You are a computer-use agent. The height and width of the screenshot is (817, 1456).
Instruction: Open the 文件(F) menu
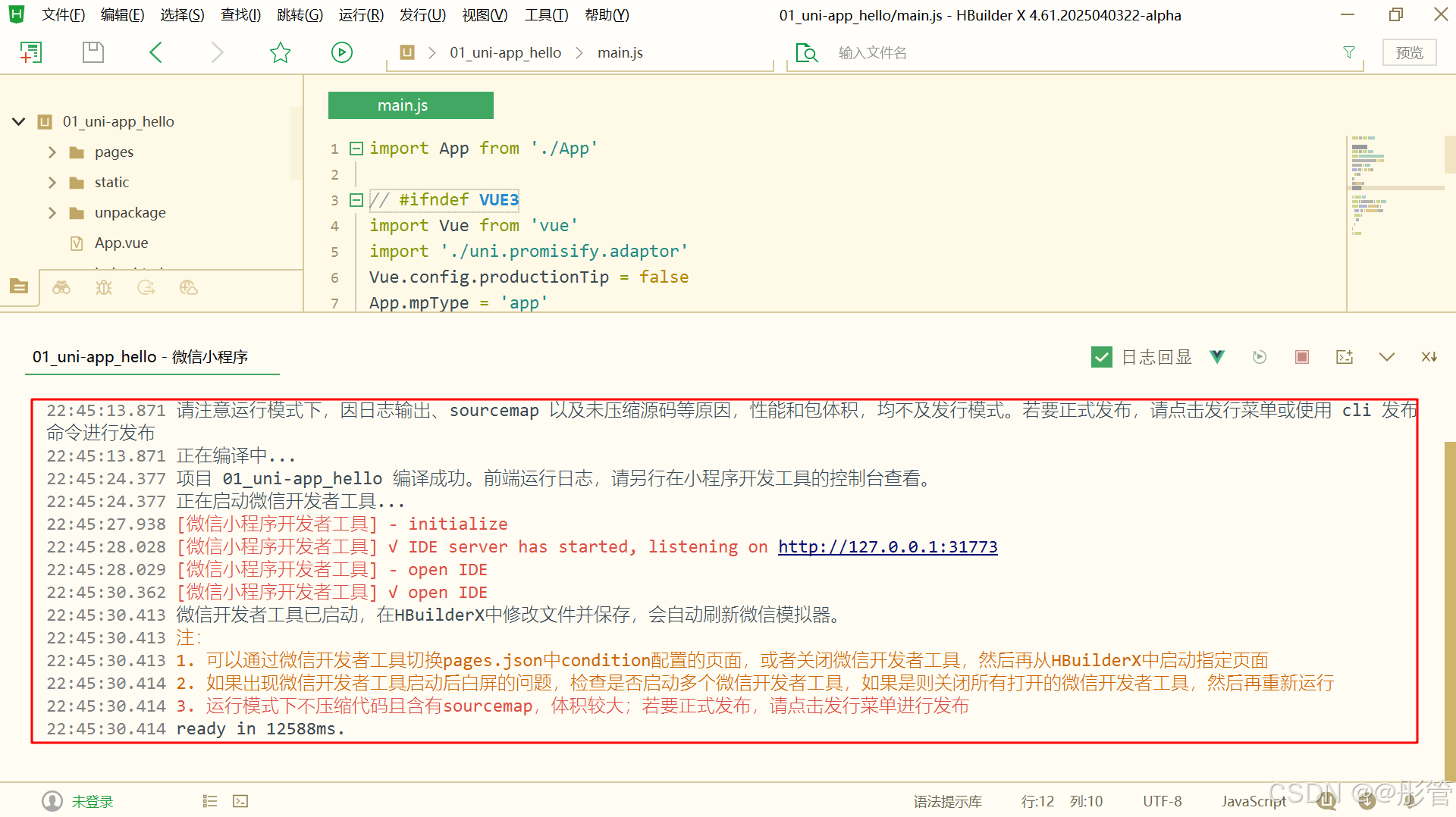coord(63,15)
